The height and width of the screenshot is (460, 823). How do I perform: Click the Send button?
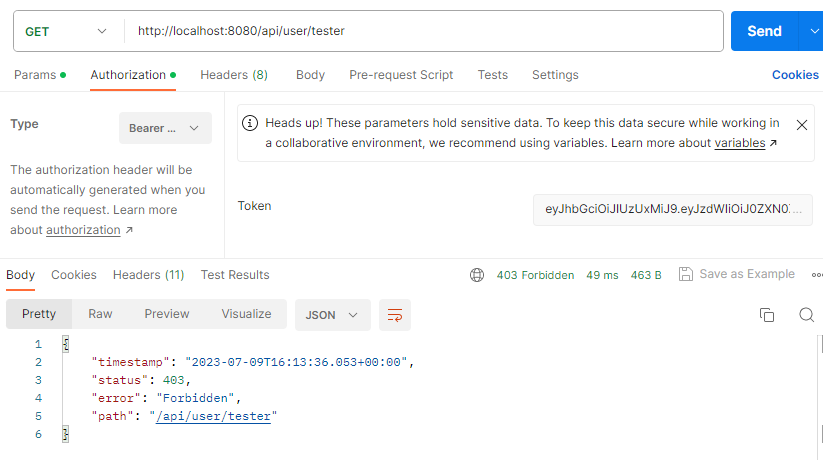point(764,32)
